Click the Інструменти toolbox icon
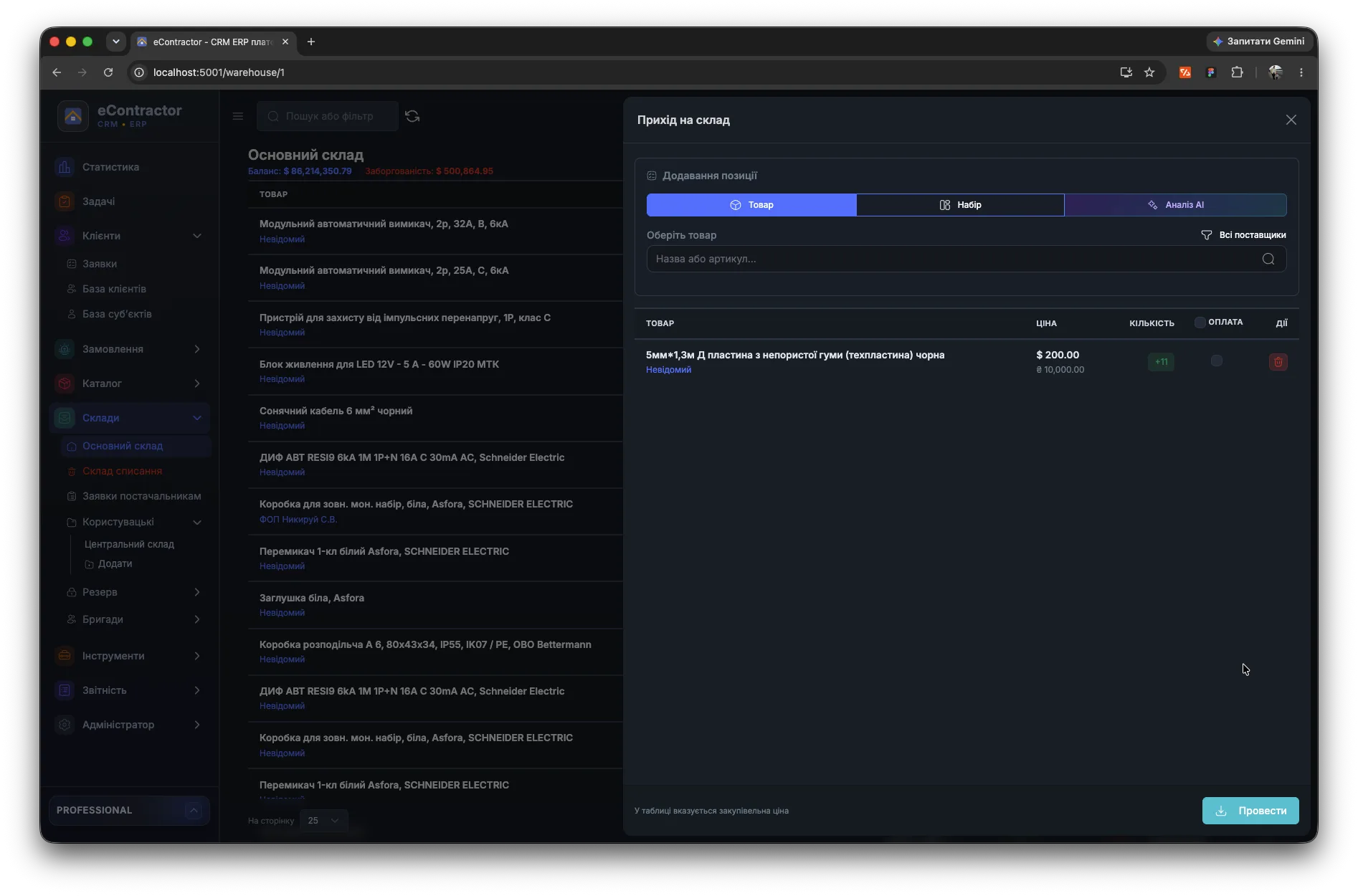 (x=65, y=656)
